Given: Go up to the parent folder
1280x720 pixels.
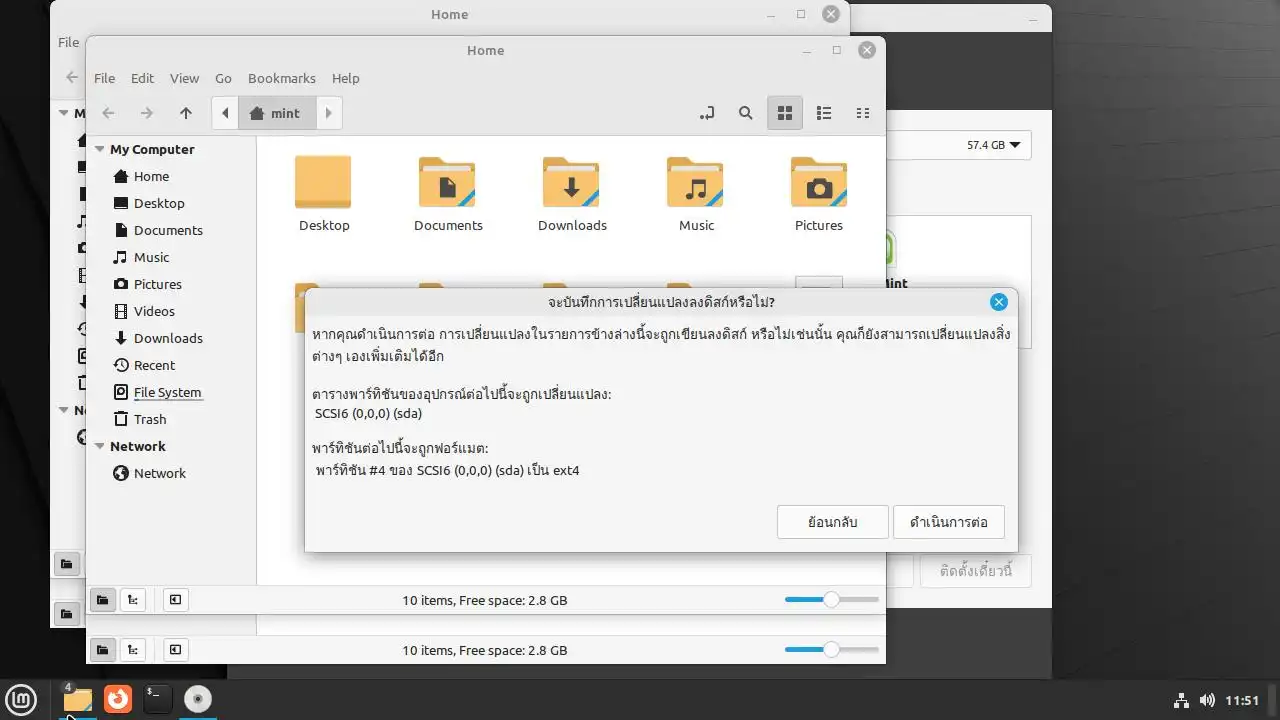Looking at the screenshot, I should (185, 113).
